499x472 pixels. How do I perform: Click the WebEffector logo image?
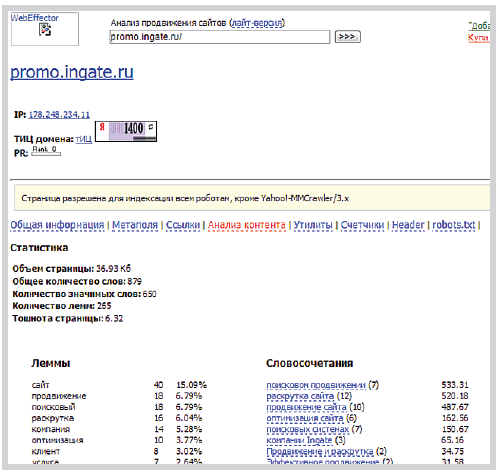click(45, 29)
